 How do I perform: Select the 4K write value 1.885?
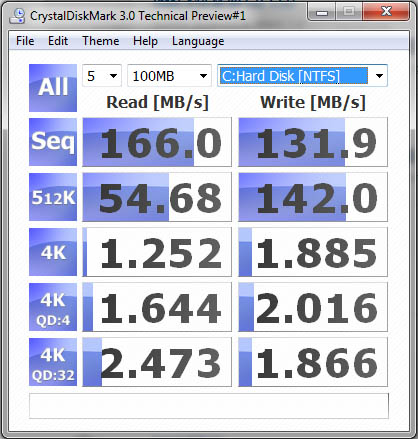point(313,252)
